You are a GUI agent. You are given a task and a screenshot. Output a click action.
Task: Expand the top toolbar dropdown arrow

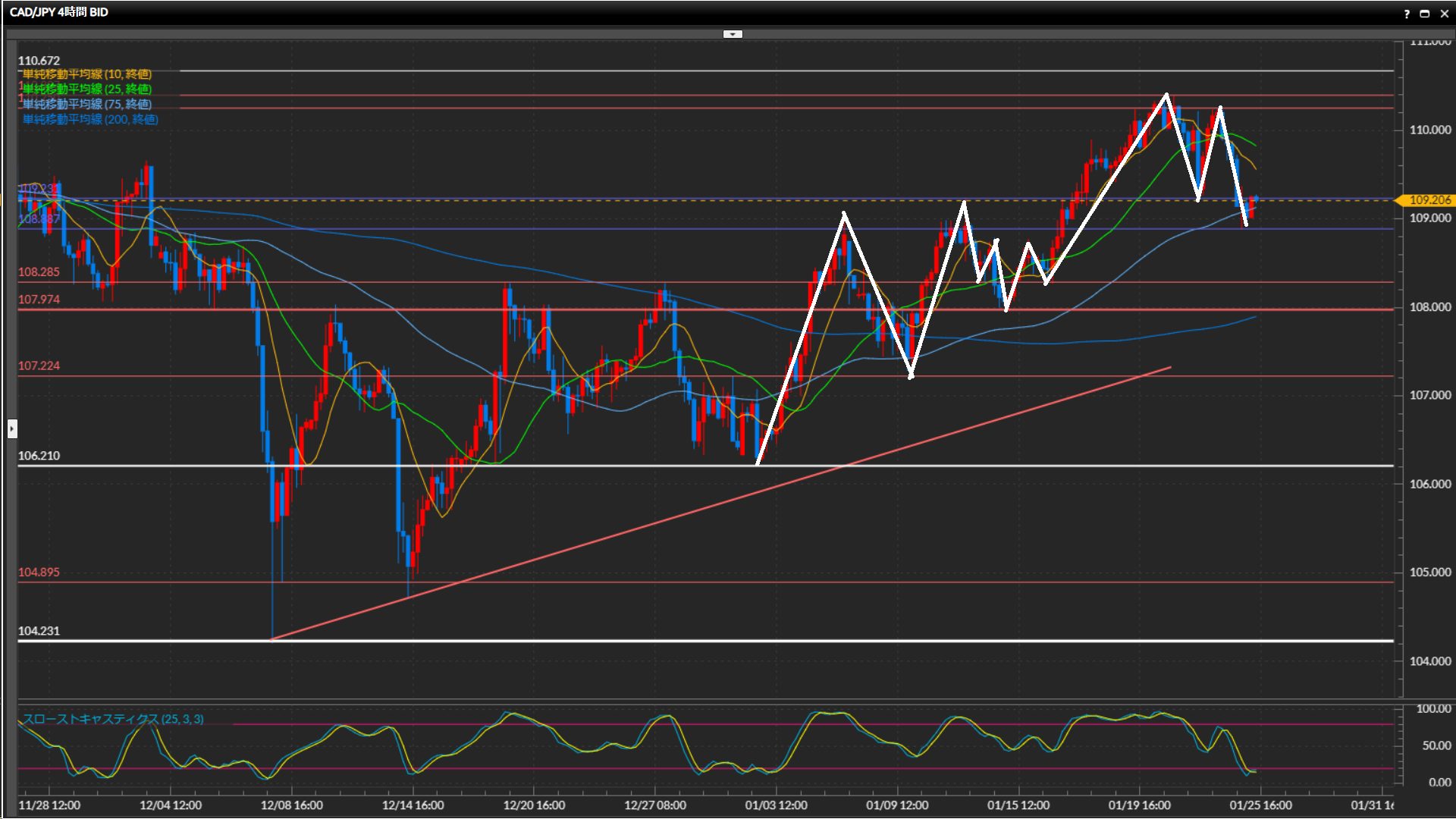pos(733,34)
